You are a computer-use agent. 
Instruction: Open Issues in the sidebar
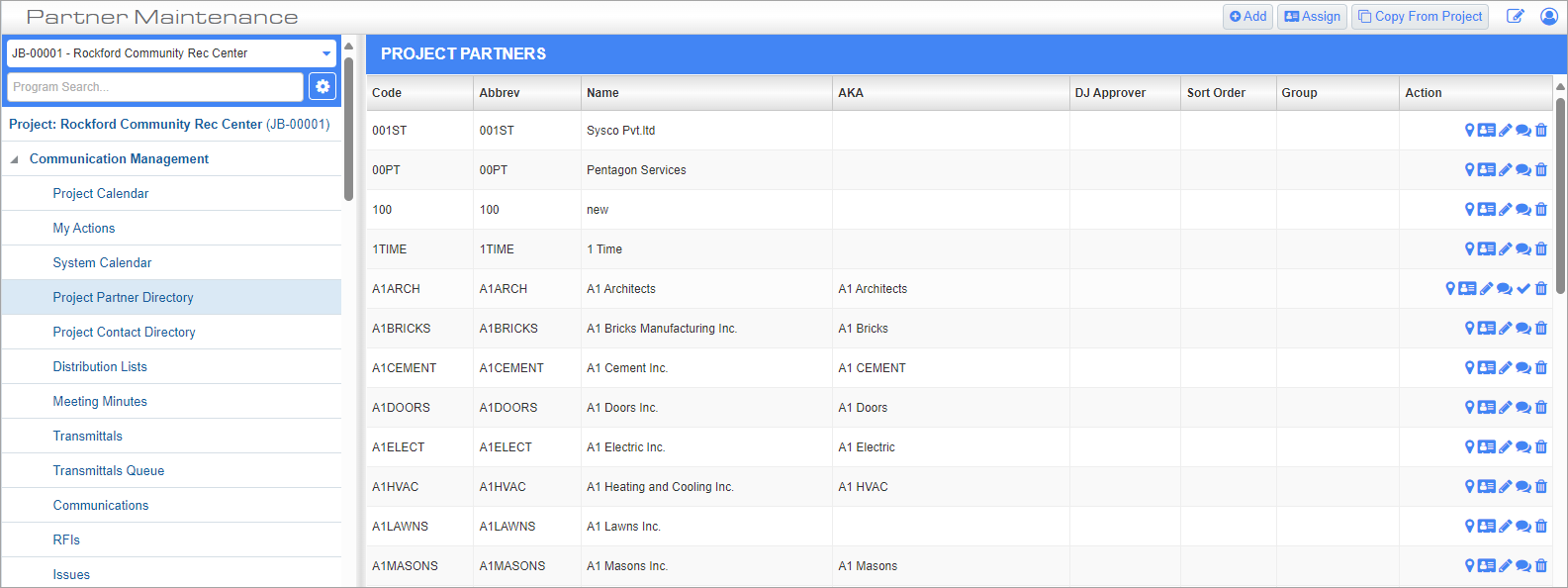pyautogui.click(x=71, y=574)
